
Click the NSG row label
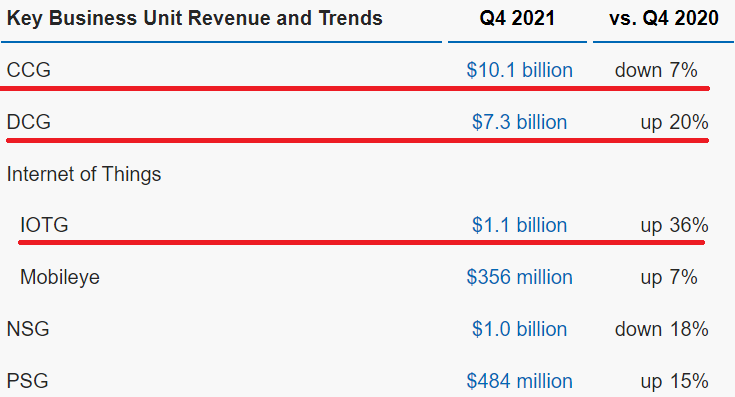(28, 329)
